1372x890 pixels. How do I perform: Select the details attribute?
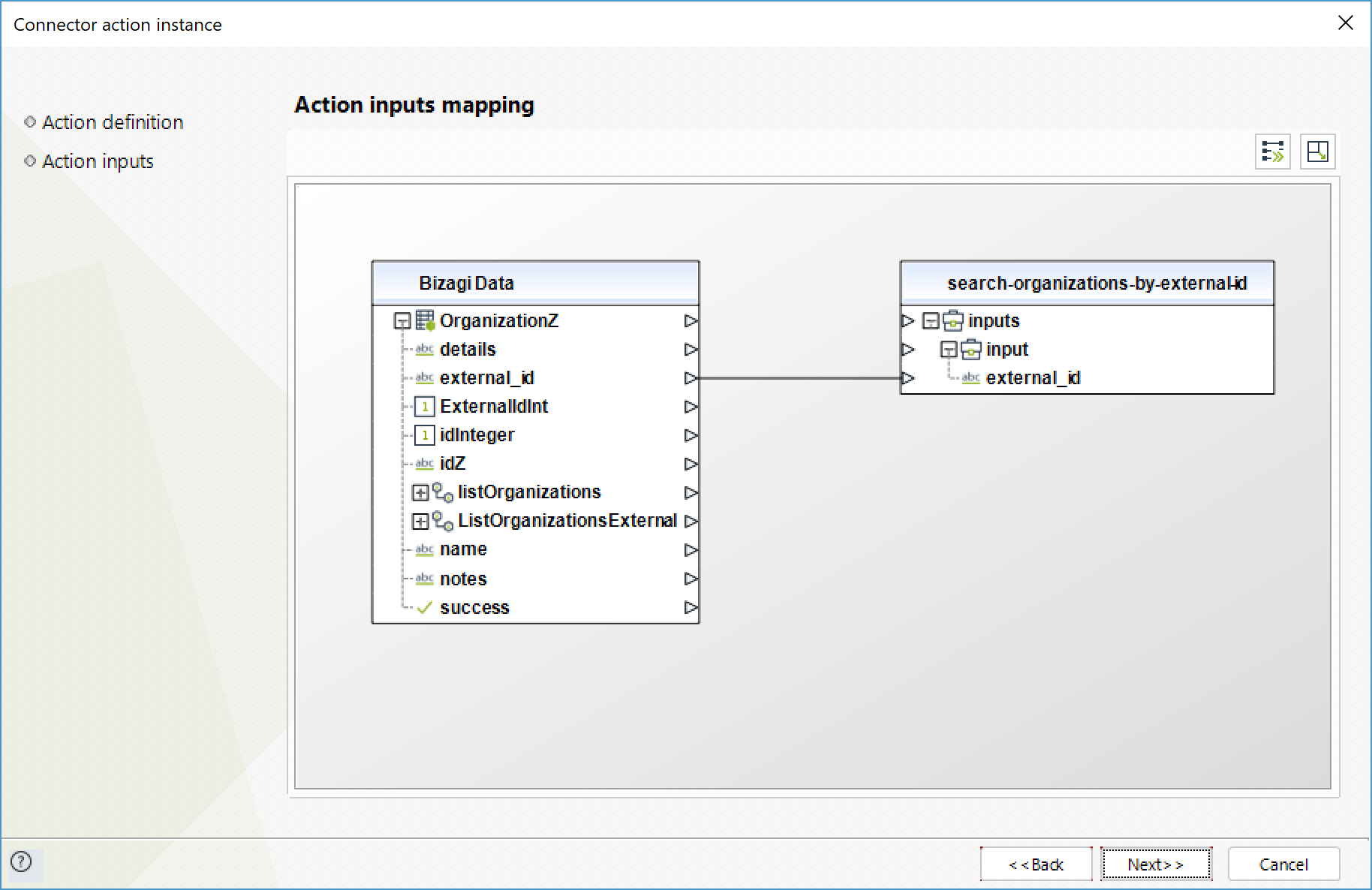point(468,350)
